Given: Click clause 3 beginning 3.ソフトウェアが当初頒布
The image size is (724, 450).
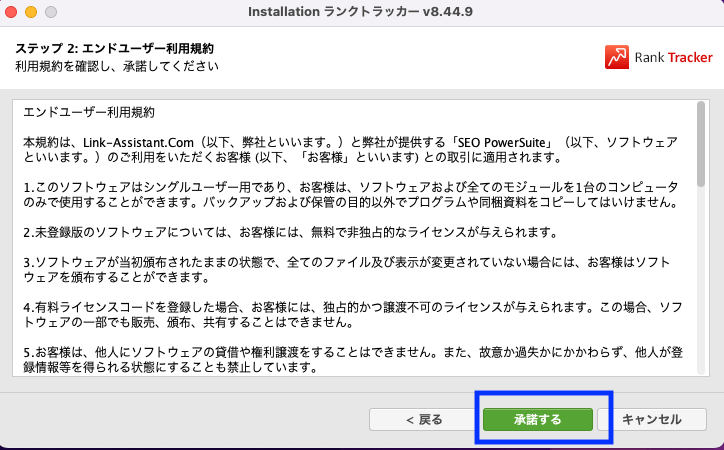Looking at the screenshot, I should point(347,270).
